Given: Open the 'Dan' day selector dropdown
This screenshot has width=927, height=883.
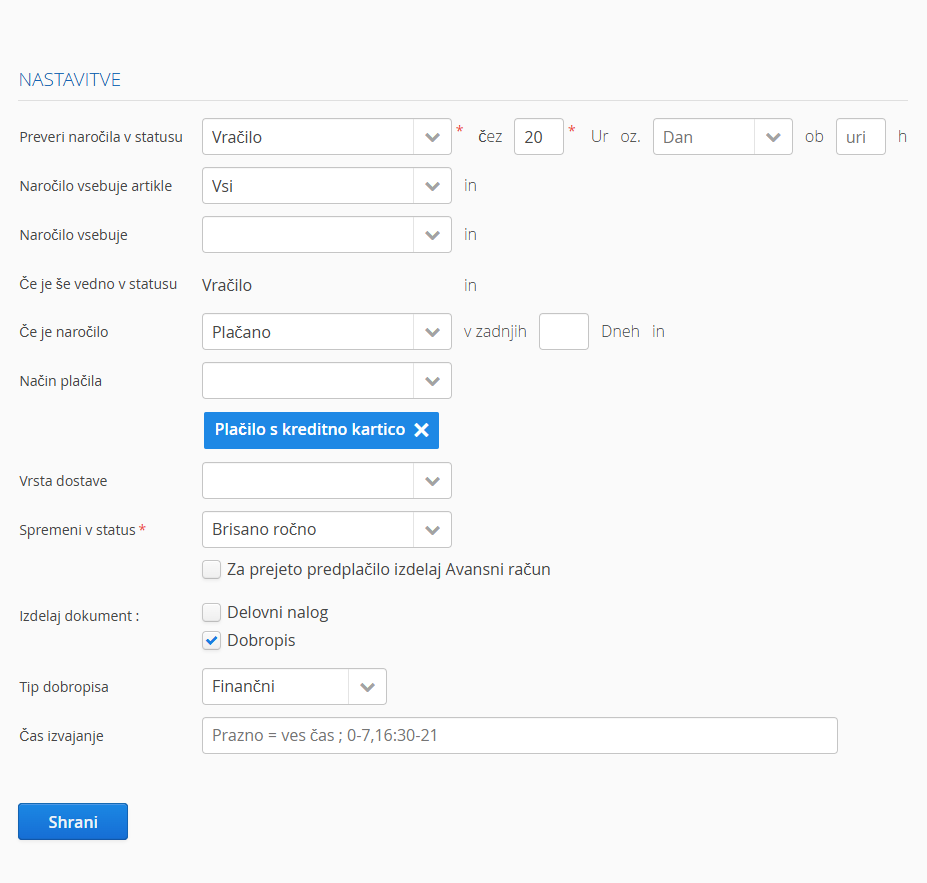Looking at the screenshot, I should (772, 137).
